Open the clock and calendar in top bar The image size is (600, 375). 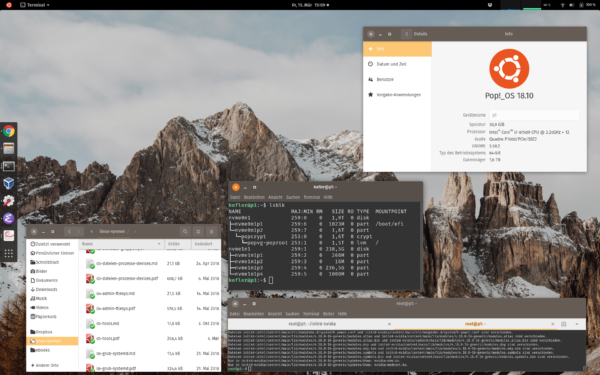pyautogui.click(x=310, y=5)
